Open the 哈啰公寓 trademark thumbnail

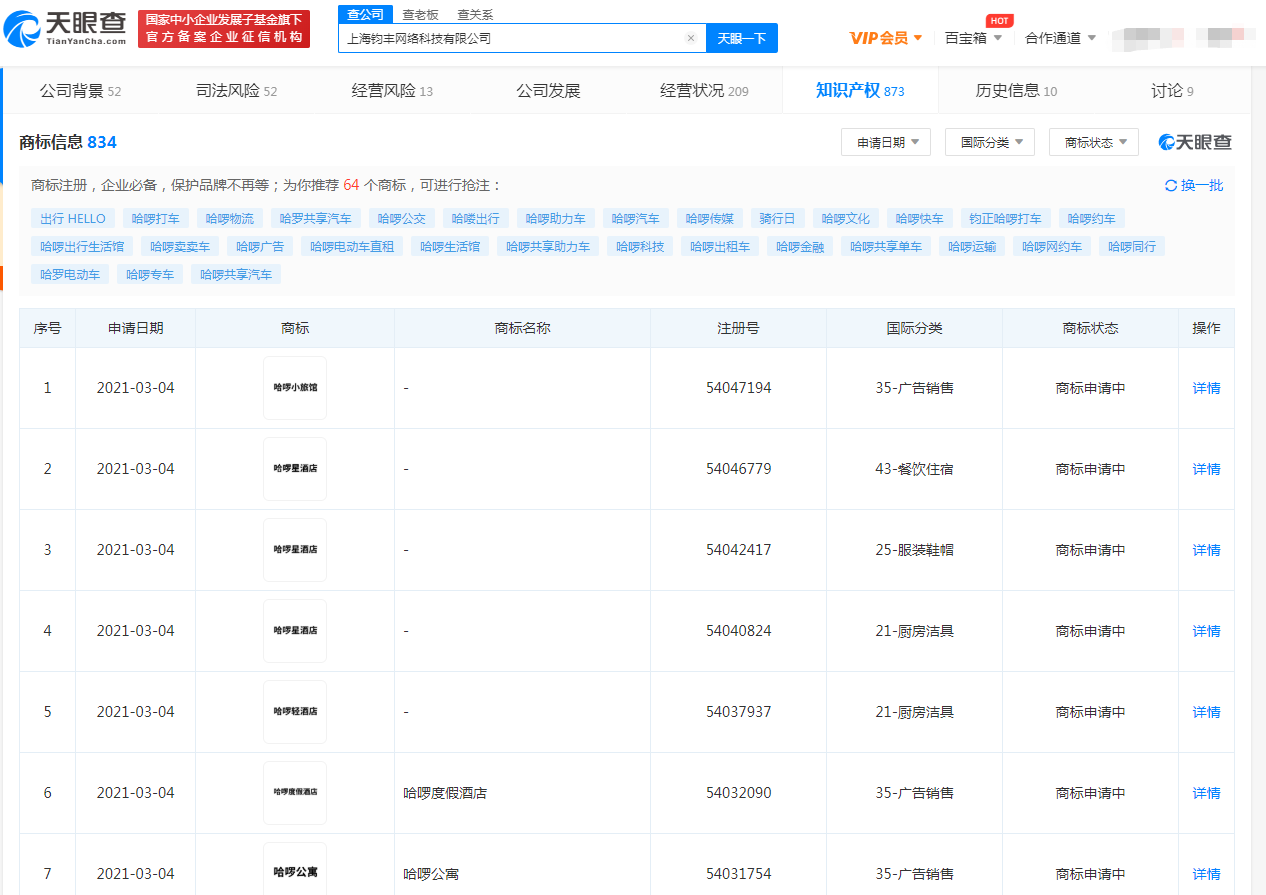295,869
